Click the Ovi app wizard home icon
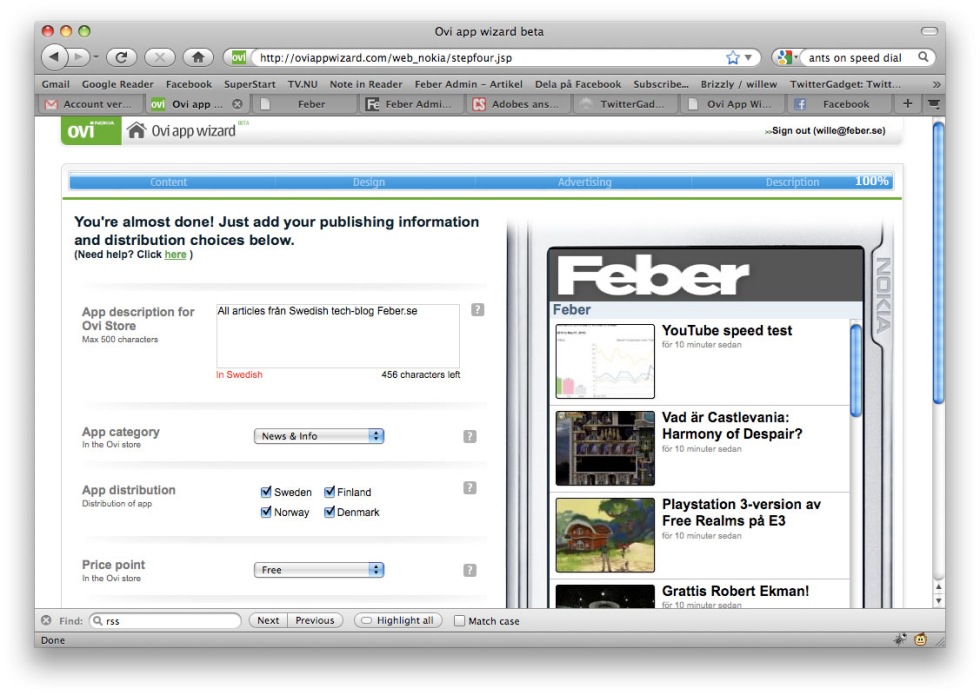980x695 pixels. click(x=137, y=131)
